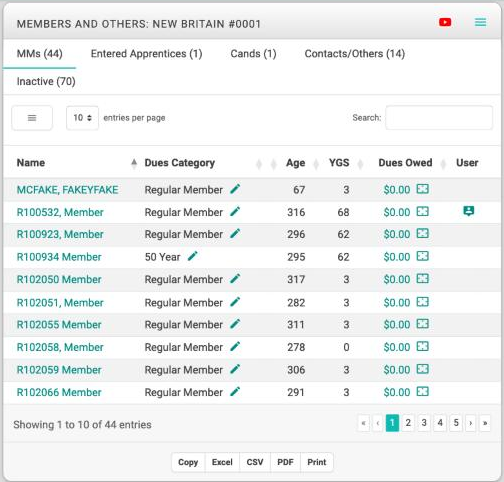Open R102051, Member profile link

[x=60, y=303]
